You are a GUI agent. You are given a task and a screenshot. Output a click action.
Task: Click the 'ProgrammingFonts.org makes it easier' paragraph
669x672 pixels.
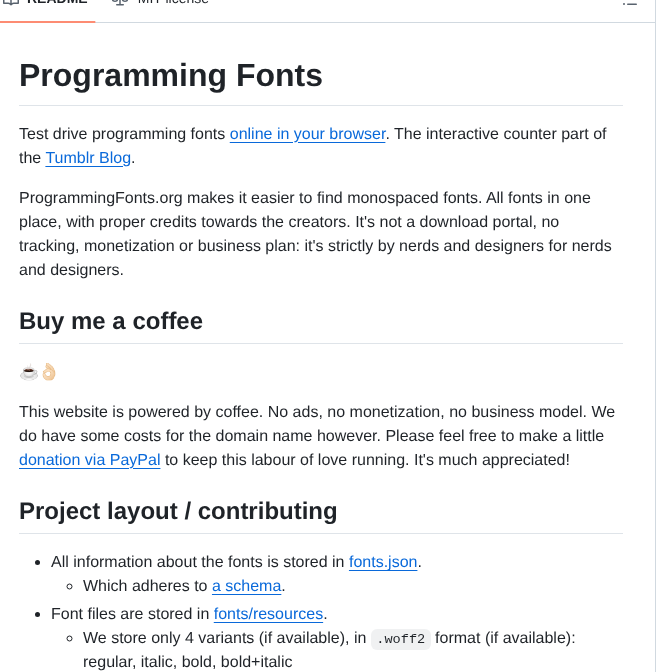coord(315,234)
